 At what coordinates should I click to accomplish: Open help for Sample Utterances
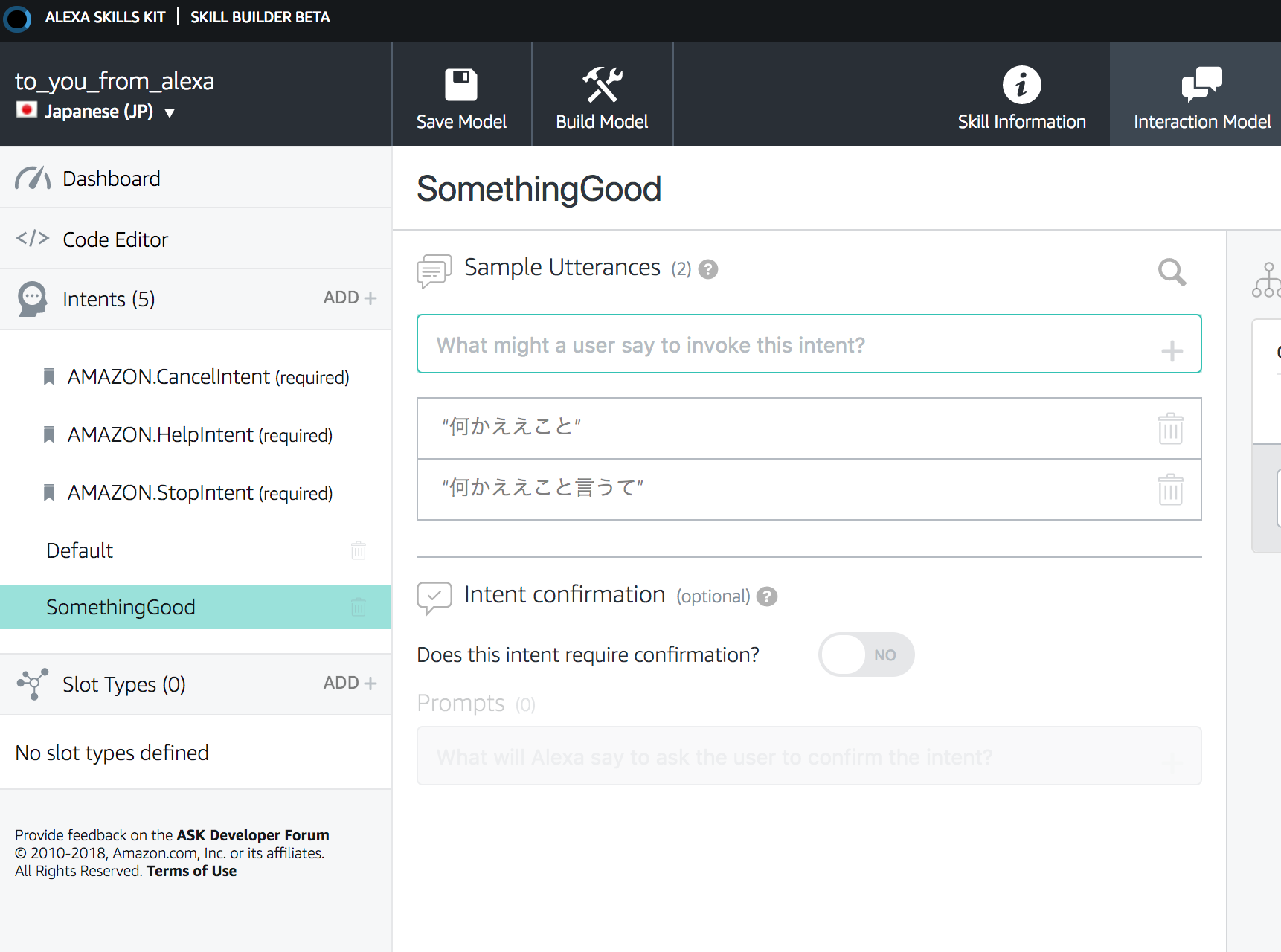tap(708, 269)
